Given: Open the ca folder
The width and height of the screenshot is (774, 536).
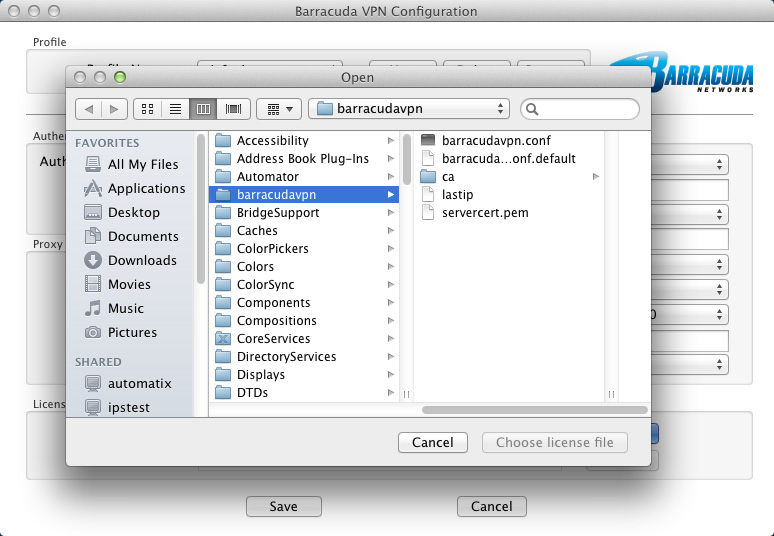Looking at the screenshot, I should [509, 177].
